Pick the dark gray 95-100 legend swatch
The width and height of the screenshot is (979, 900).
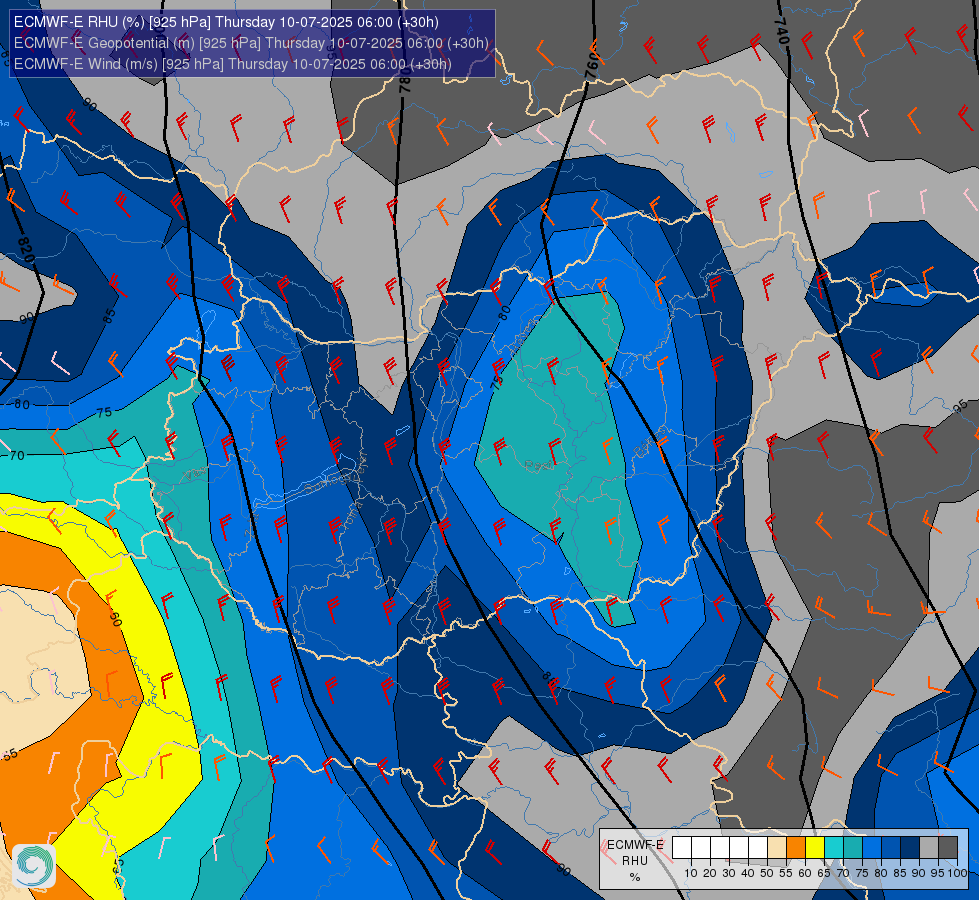[x=948, y=847]
